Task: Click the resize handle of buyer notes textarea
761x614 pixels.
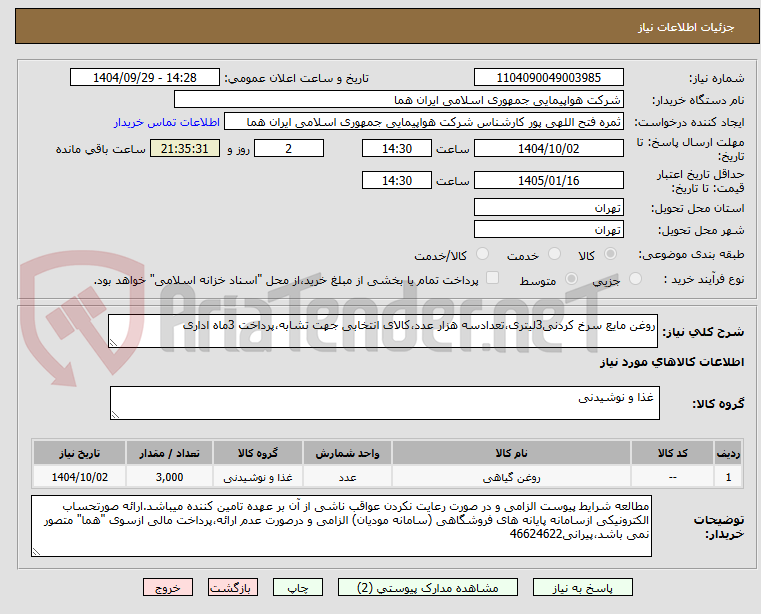Action: (x=36, y=552)
